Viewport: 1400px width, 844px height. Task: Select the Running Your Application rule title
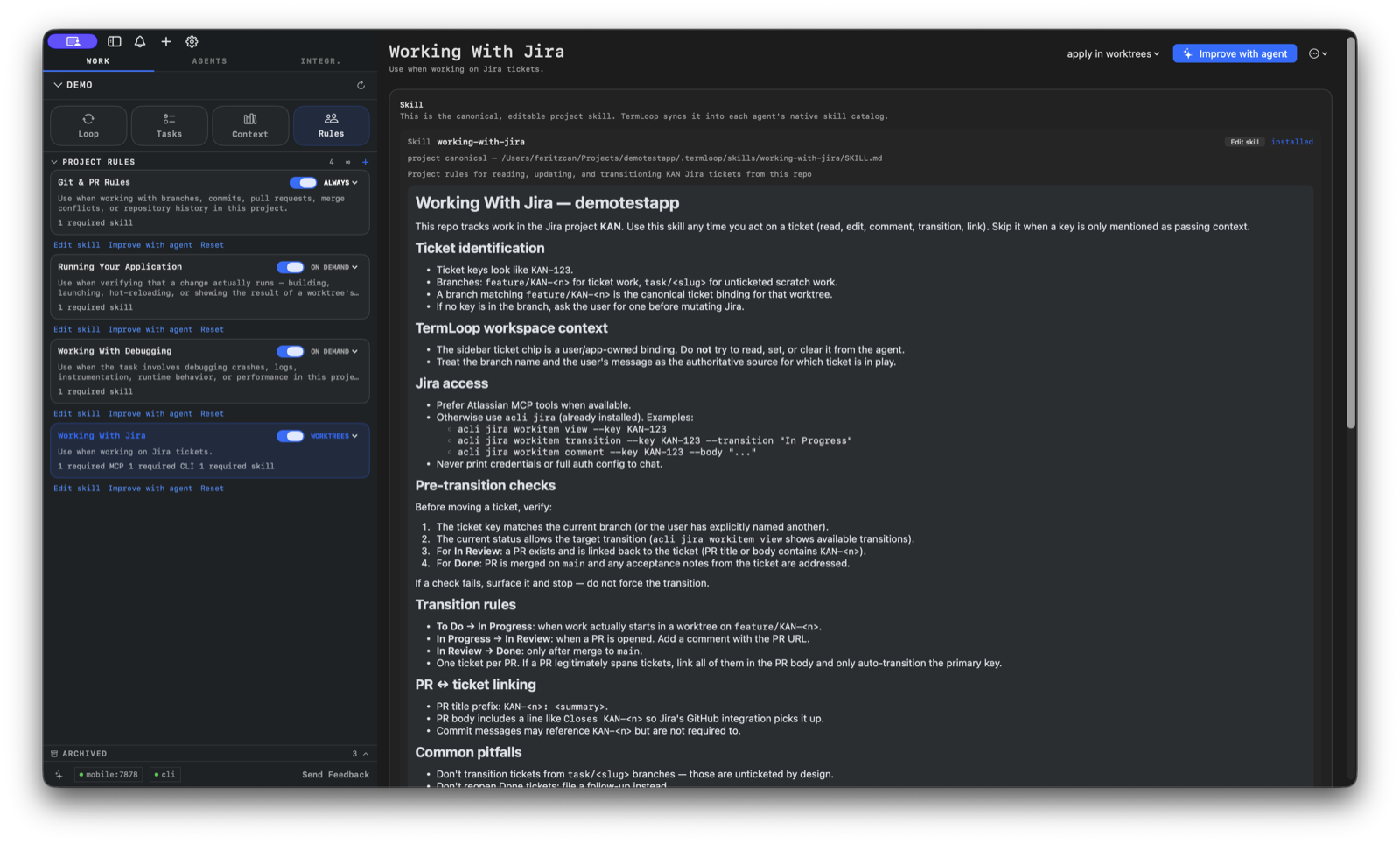point(120,267)
